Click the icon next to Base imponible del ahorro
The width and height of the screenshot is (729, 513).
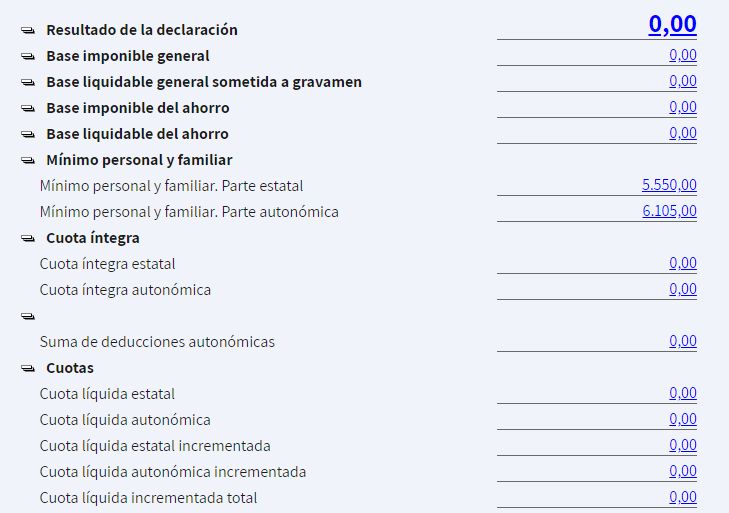(28, 109)
